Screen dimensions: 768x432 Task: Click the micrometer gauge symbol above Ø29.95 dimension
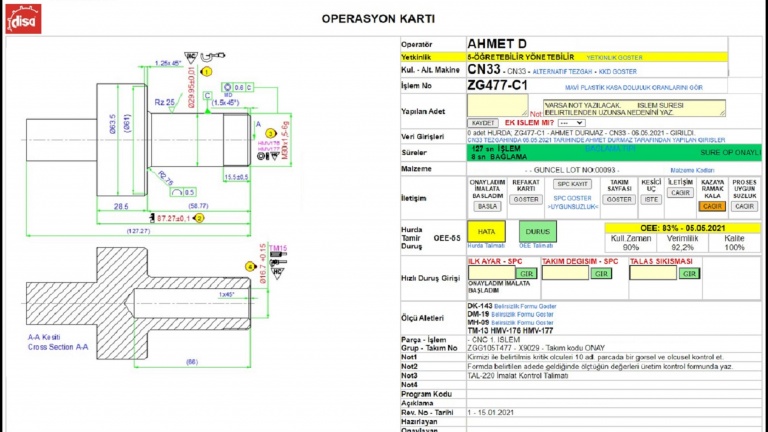(x=213, y=56)
